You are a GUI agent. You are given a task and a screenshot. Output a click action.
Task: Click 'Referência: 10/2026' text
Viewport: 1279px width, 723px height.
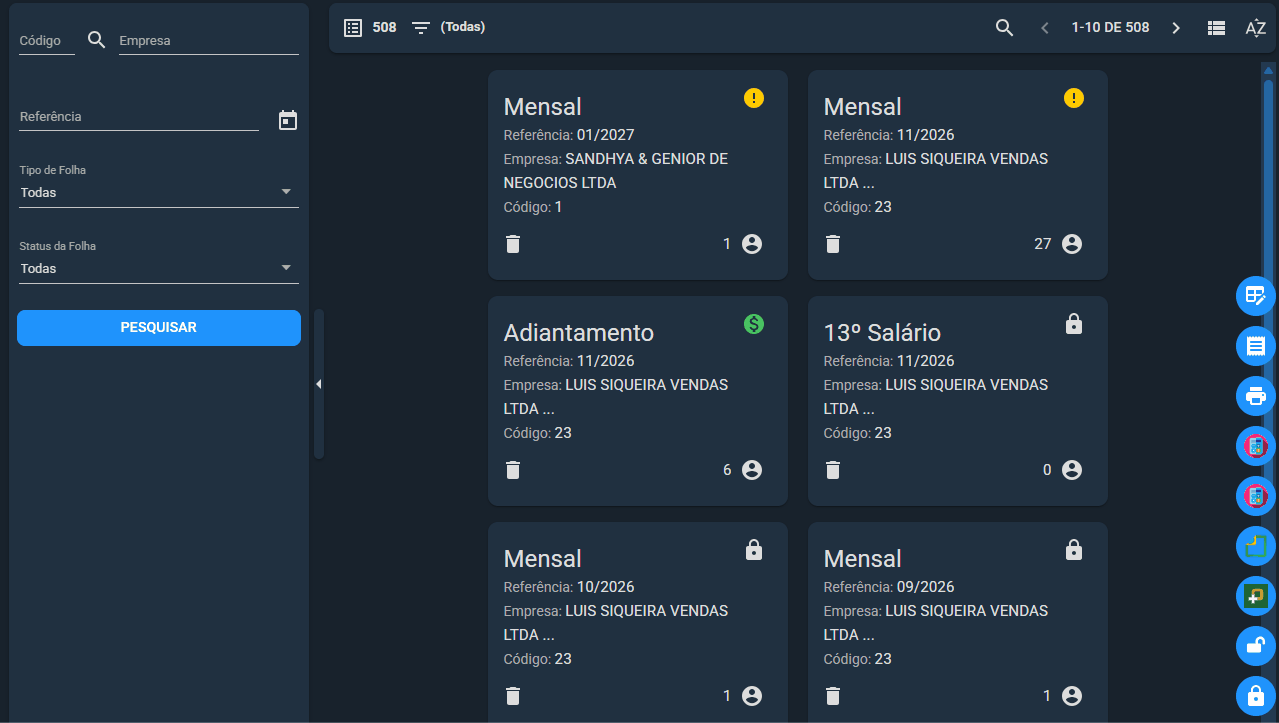pos(569,587)
